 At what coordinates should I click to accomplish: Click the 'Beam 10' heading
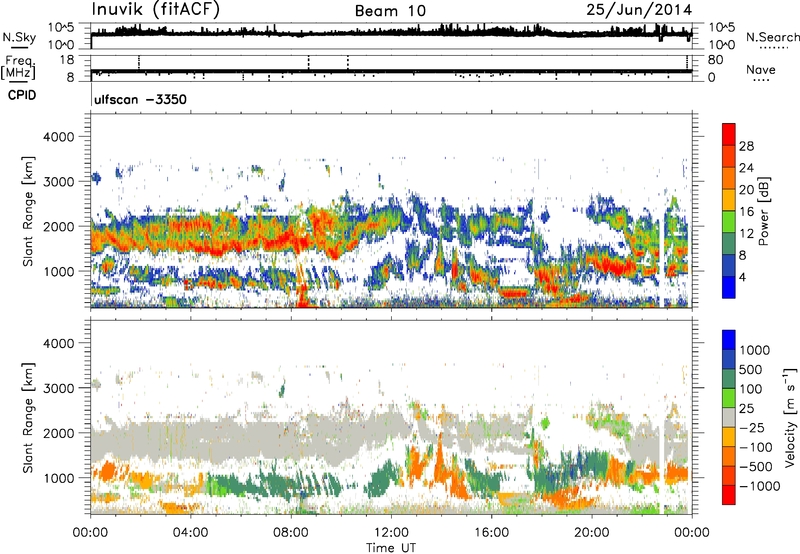(x=390, y=11)
